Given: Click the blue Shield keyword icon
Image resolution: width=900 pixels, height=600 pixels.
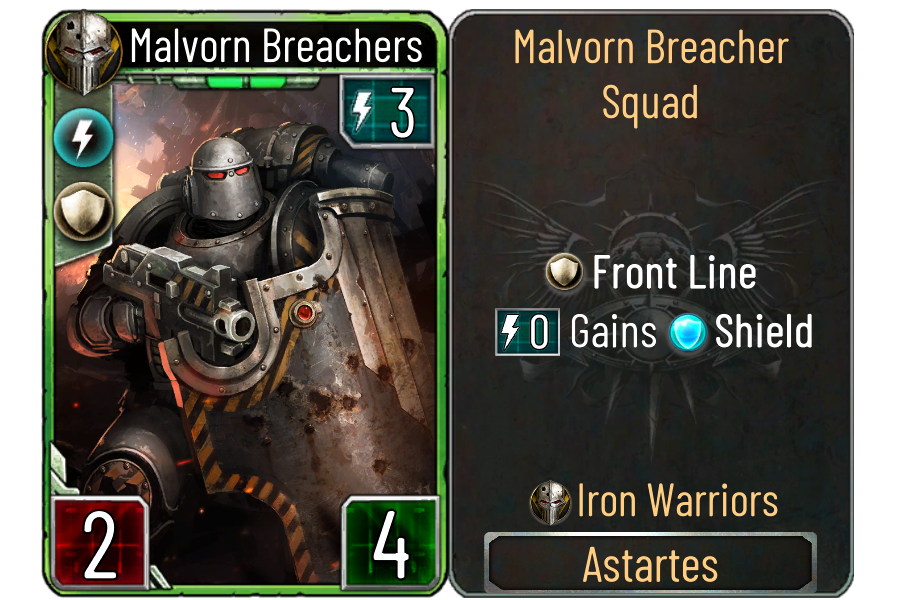Looking at the screenshot, I should click(688, 332).
